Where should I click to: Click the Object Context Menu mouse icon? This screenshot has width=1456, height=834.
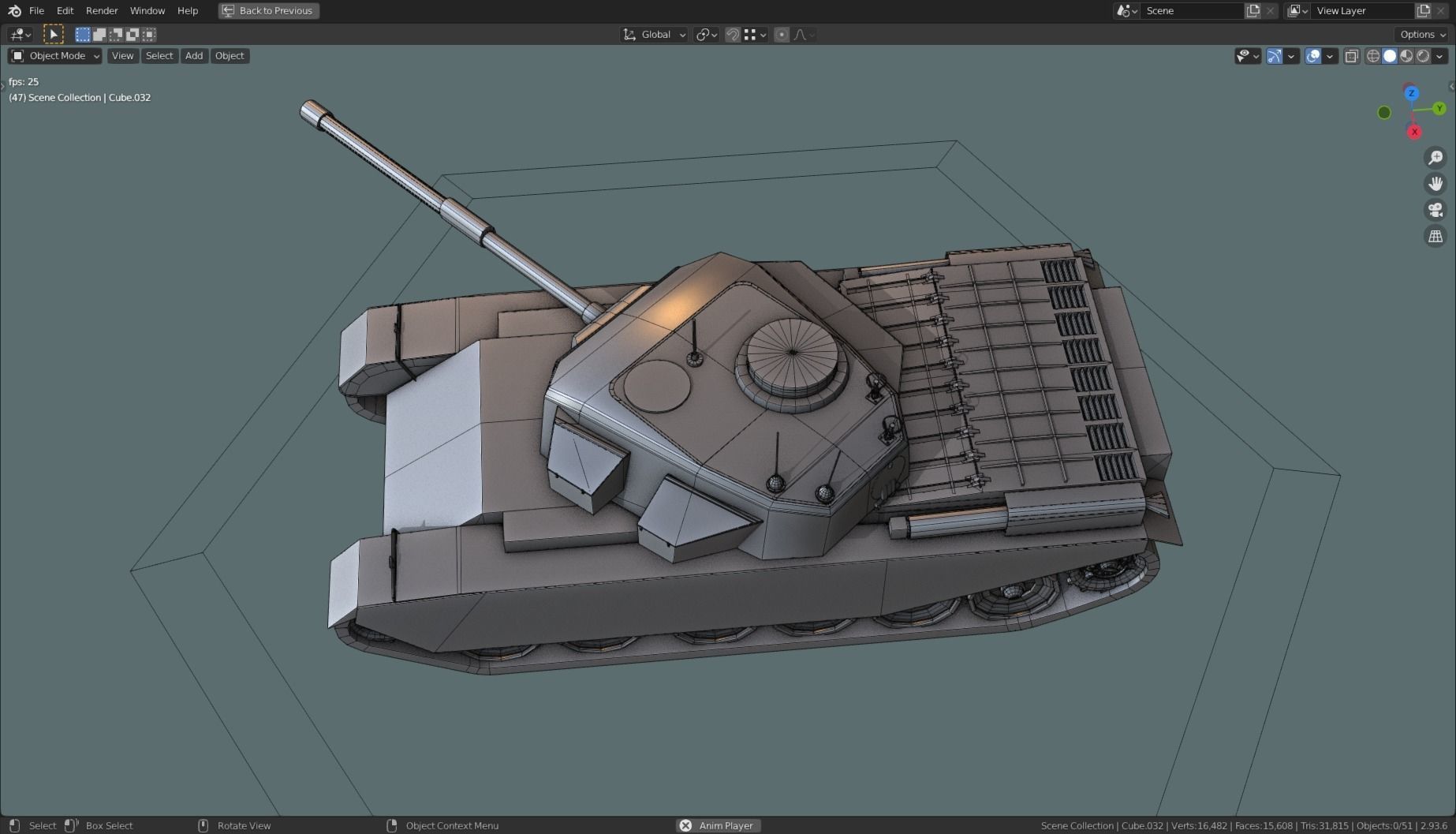click(391, 825)
